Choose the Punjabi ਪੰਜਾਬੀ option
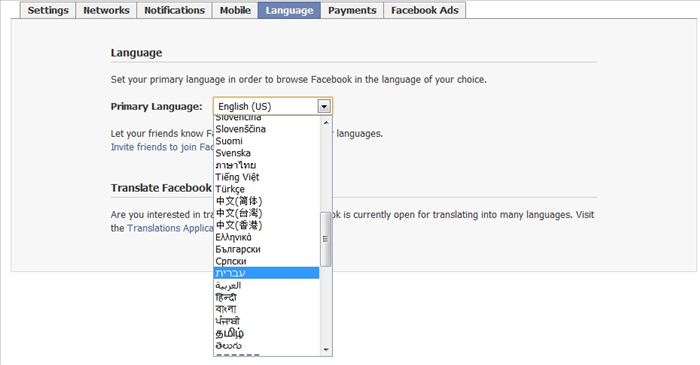This screenshot has width=700, height=365. (x=267, y=321)
